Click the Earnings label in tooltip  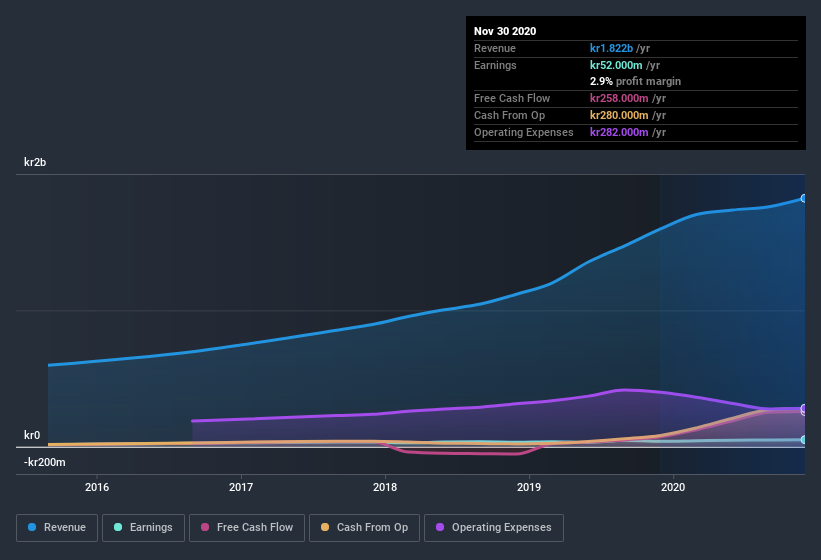pos(495,65)
